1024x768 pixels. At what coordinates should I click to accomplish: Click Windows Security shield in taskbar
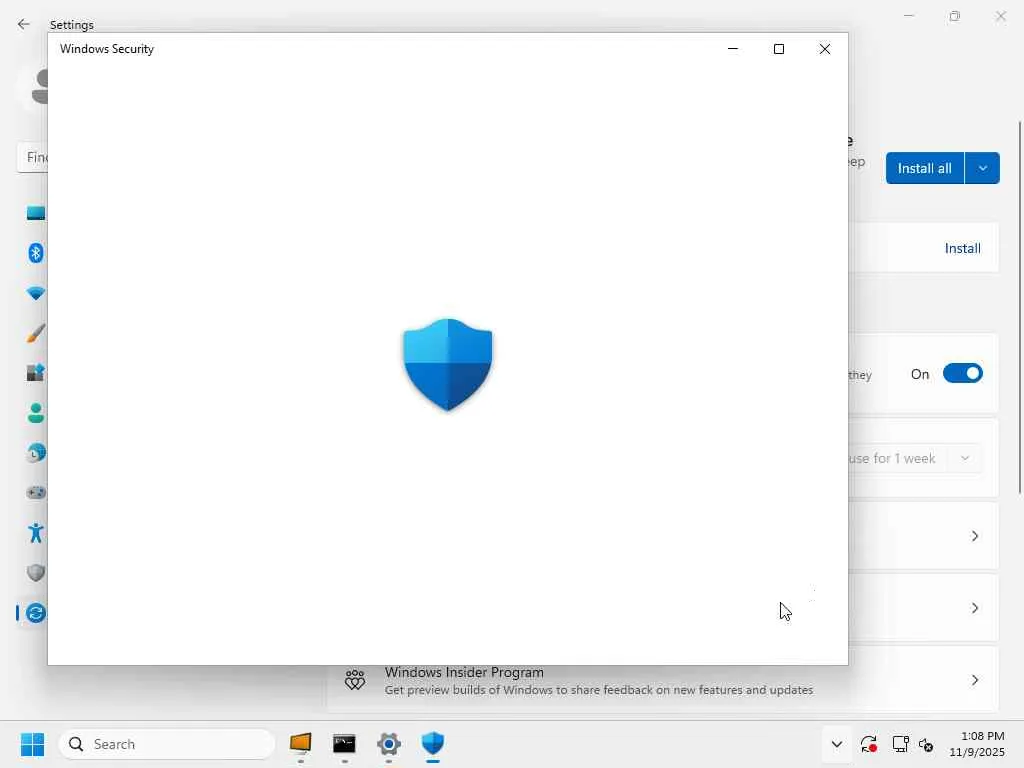pyautogui.click(x=432, y=743)
